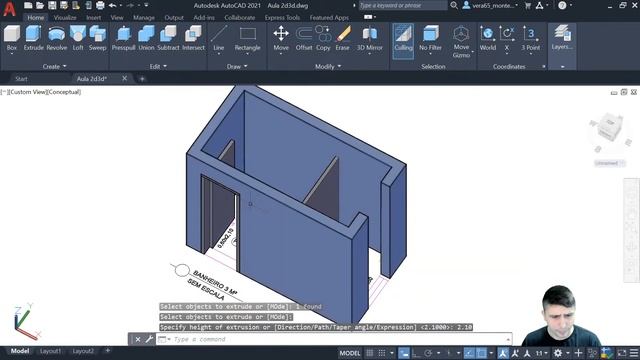Activate the Offset tool
The height and width of the screenshot is (360, 640).
pyautogui.click(x=304, y=38)
